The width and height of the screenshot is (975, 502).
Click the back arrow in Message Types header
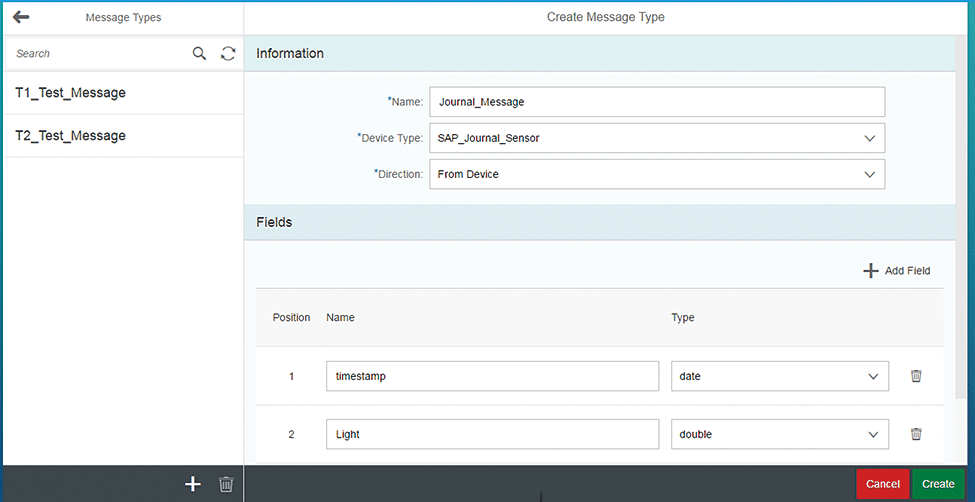[x=21, y=17]
